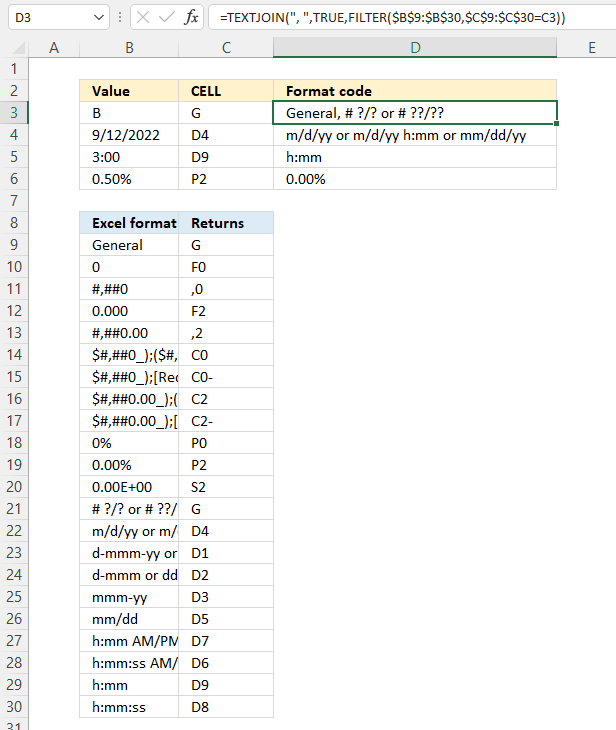Open the Name Box dropdown arrow
Viewport: 616px width, 730px height.
[99, 18]
